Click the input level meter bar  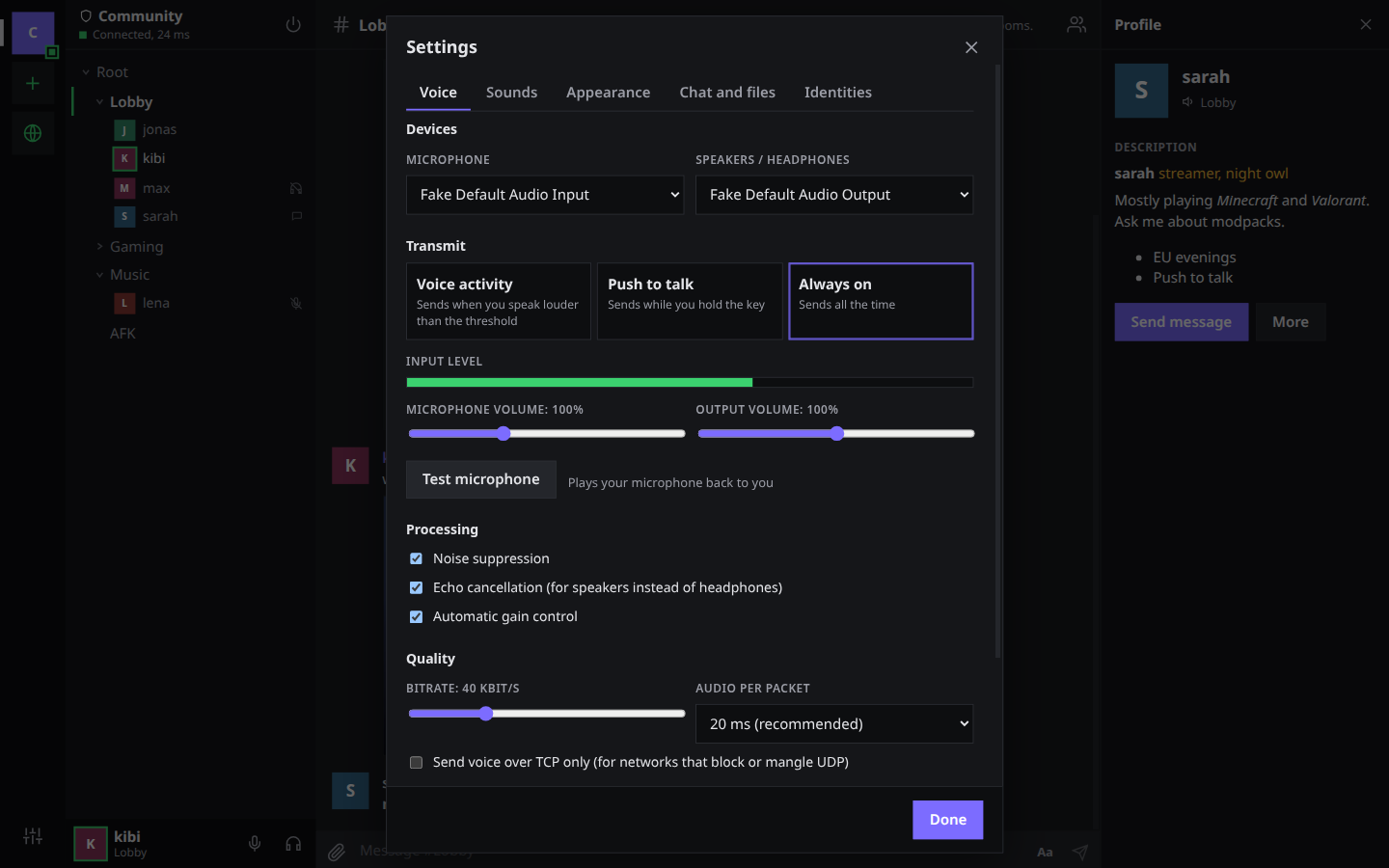(690, 383)
